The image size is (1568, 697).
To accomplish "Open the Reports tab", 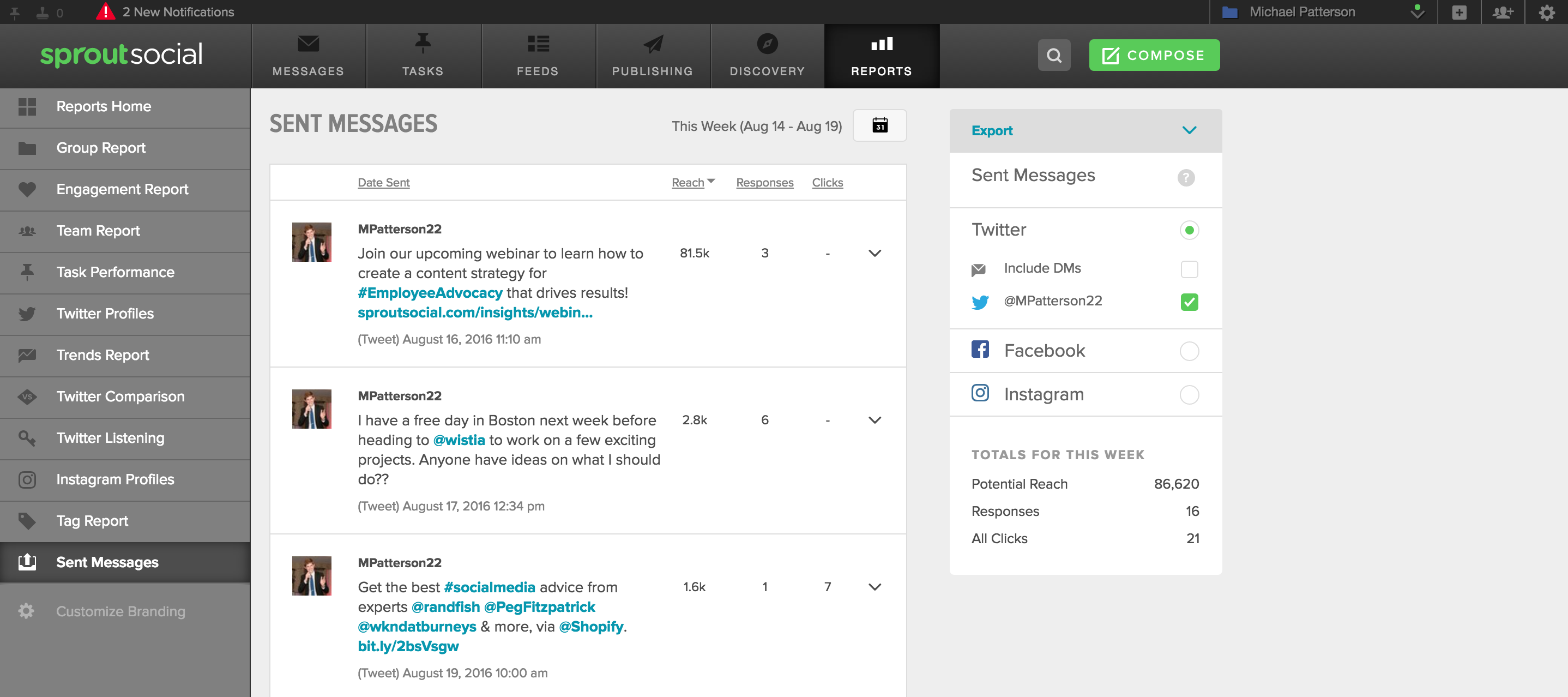I will (x=882, y=56).
